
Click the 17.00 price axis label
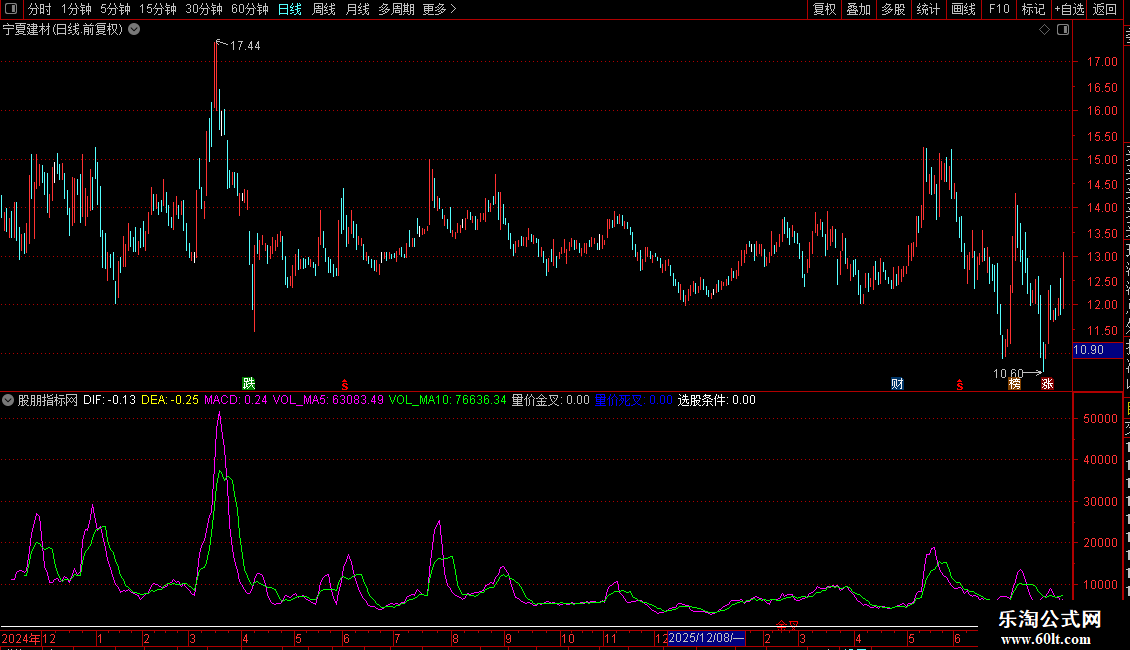click(1102, 62)
